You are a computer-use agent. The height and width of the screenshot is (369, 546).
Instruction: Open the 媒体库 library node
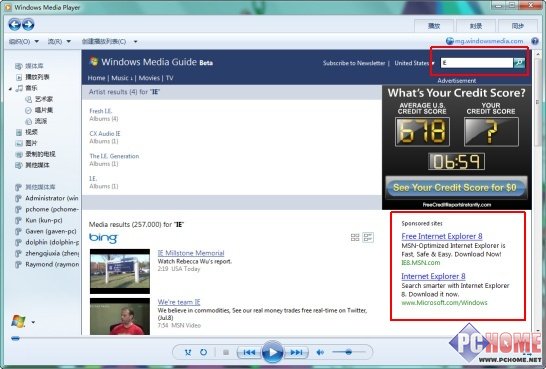[x=34, y=66]
